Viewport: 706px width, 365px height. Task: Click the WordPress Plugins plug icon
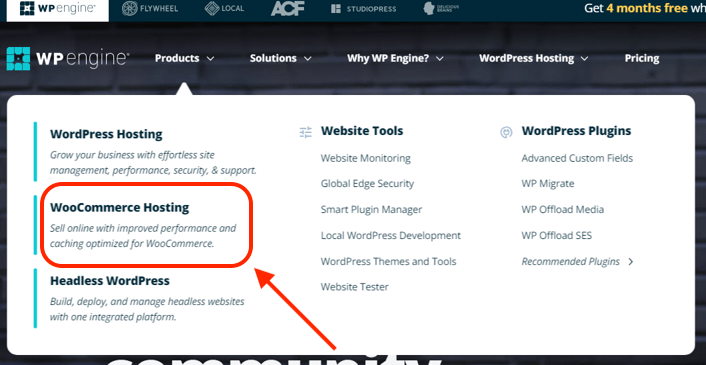pos(506,132)
